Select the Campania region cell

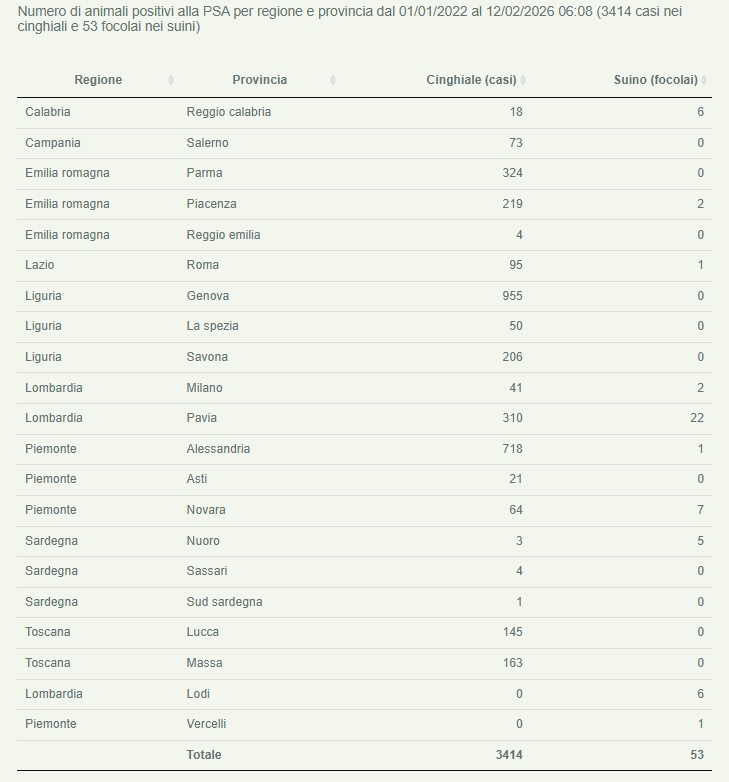coord(52,143)
